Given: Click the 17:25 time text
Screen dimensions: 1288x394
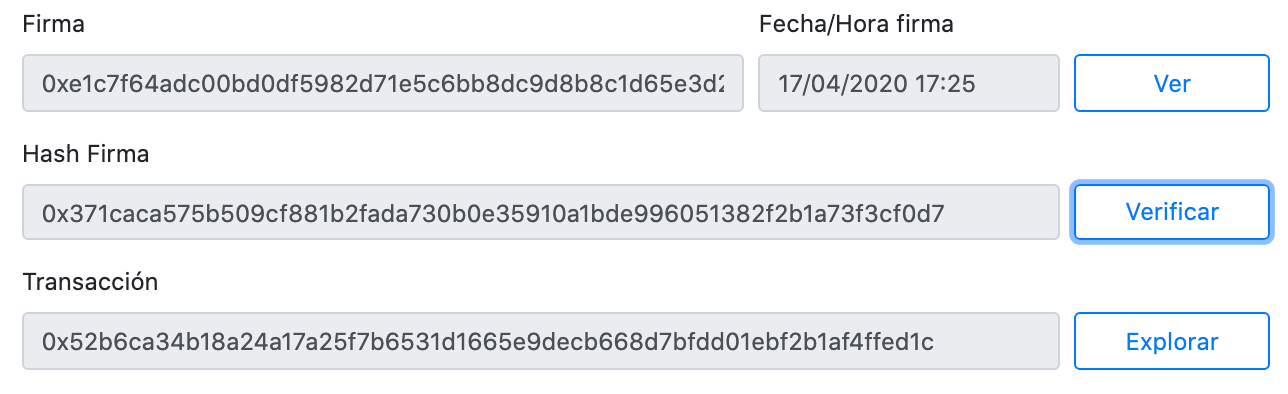Looking at the screenshot, I should (x=947, y=84).
